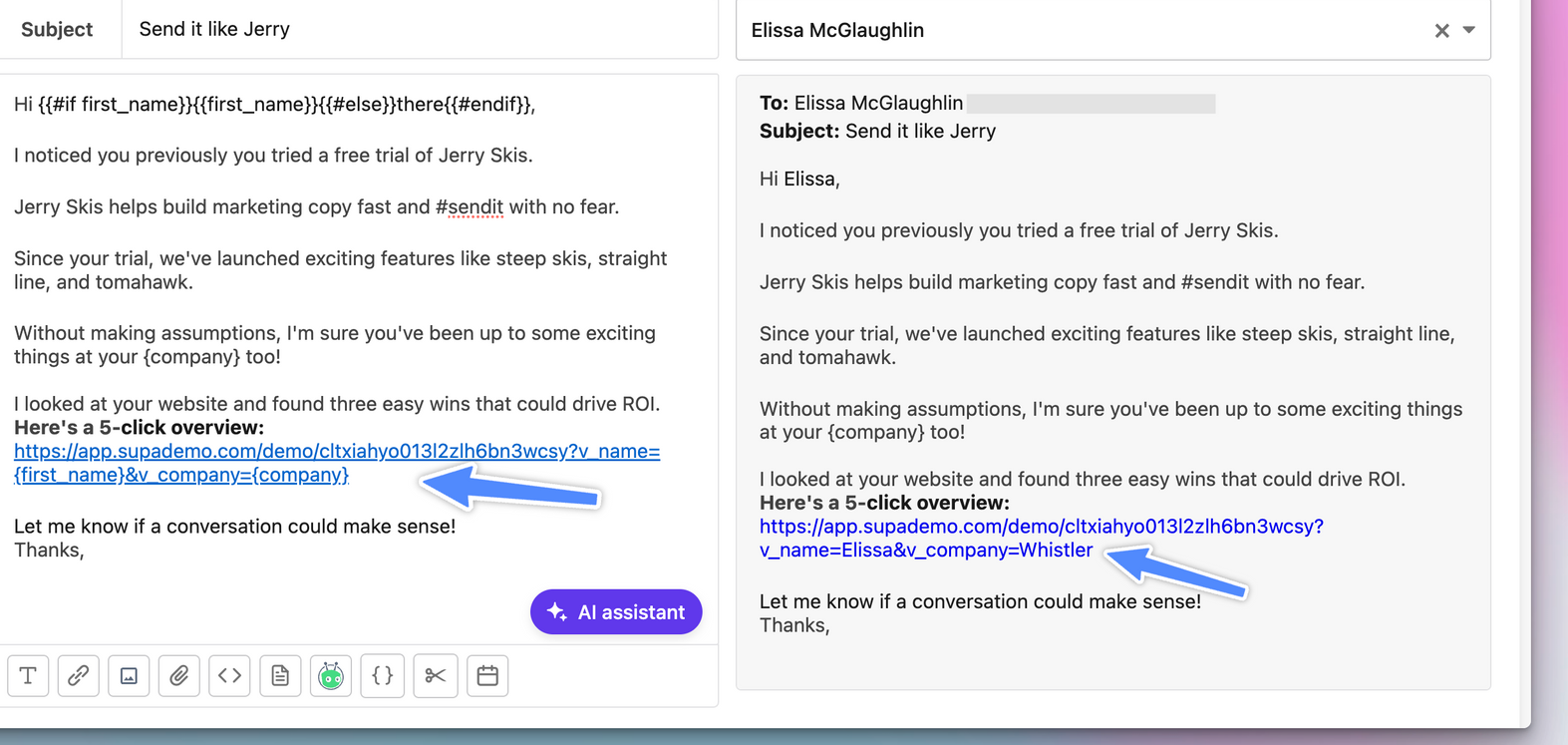
Task: Click the 'Subject' label in the composer
Action: click(57, 30)
